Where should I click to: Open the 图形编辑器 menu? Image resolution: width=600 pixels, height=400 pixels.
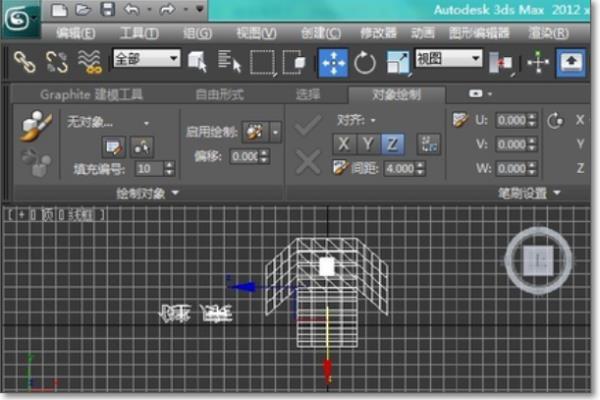click(479, 34)
